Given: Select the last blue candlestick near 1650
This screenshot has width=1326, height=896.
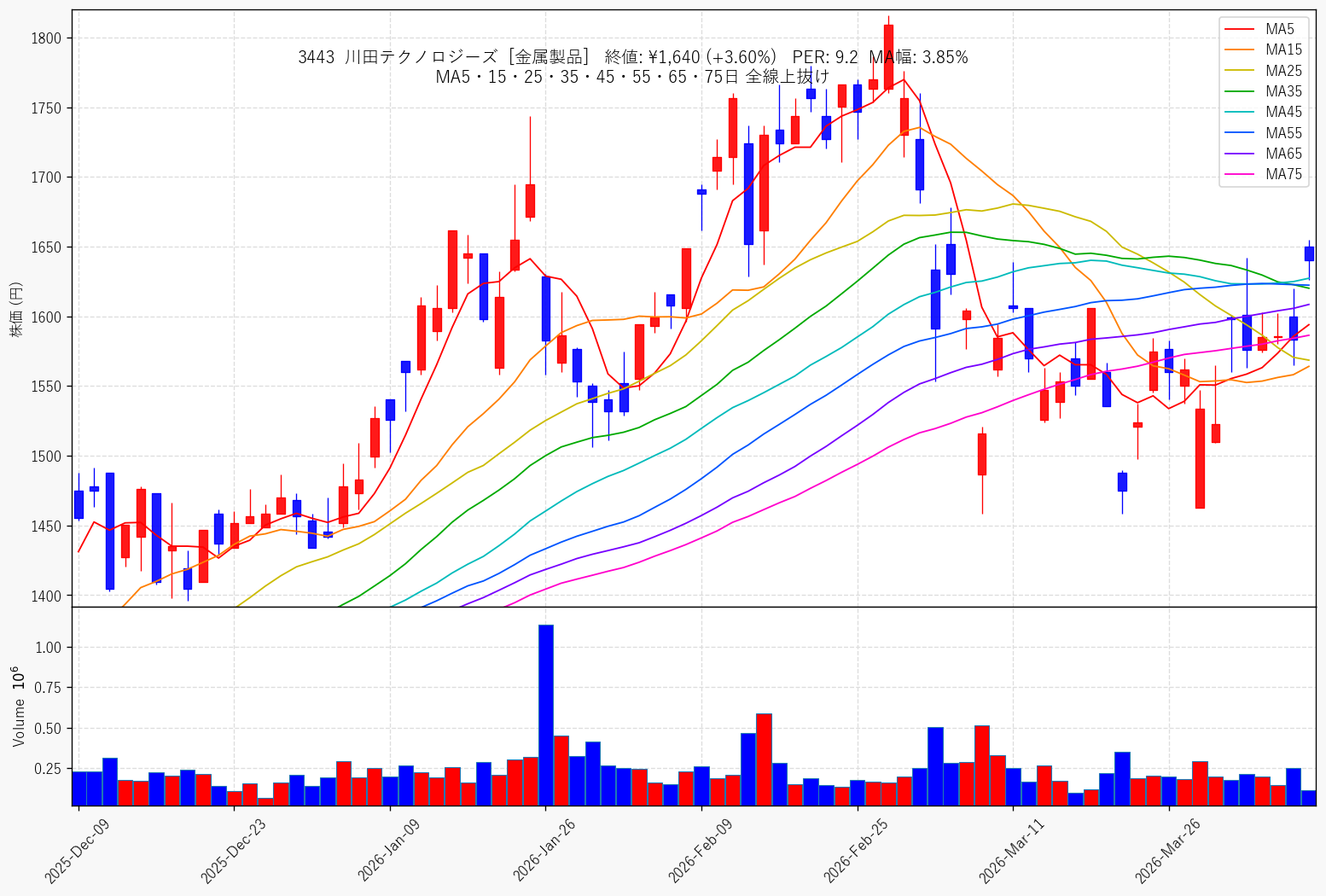Looking at the screenshot, I should pos(1309,253).
